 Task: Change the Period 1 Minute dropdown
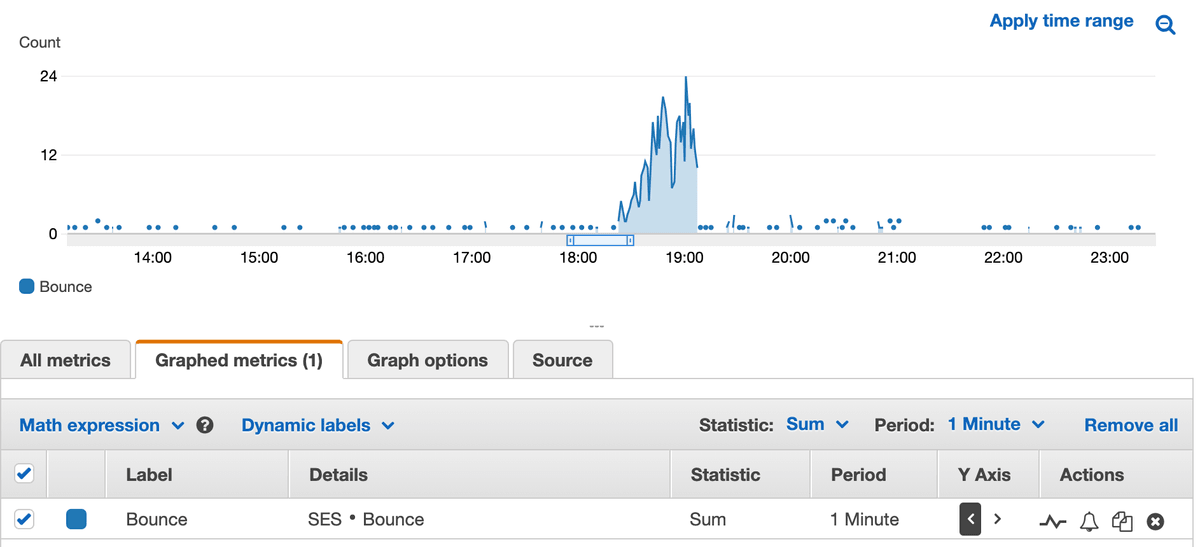(x=995, y=424)
